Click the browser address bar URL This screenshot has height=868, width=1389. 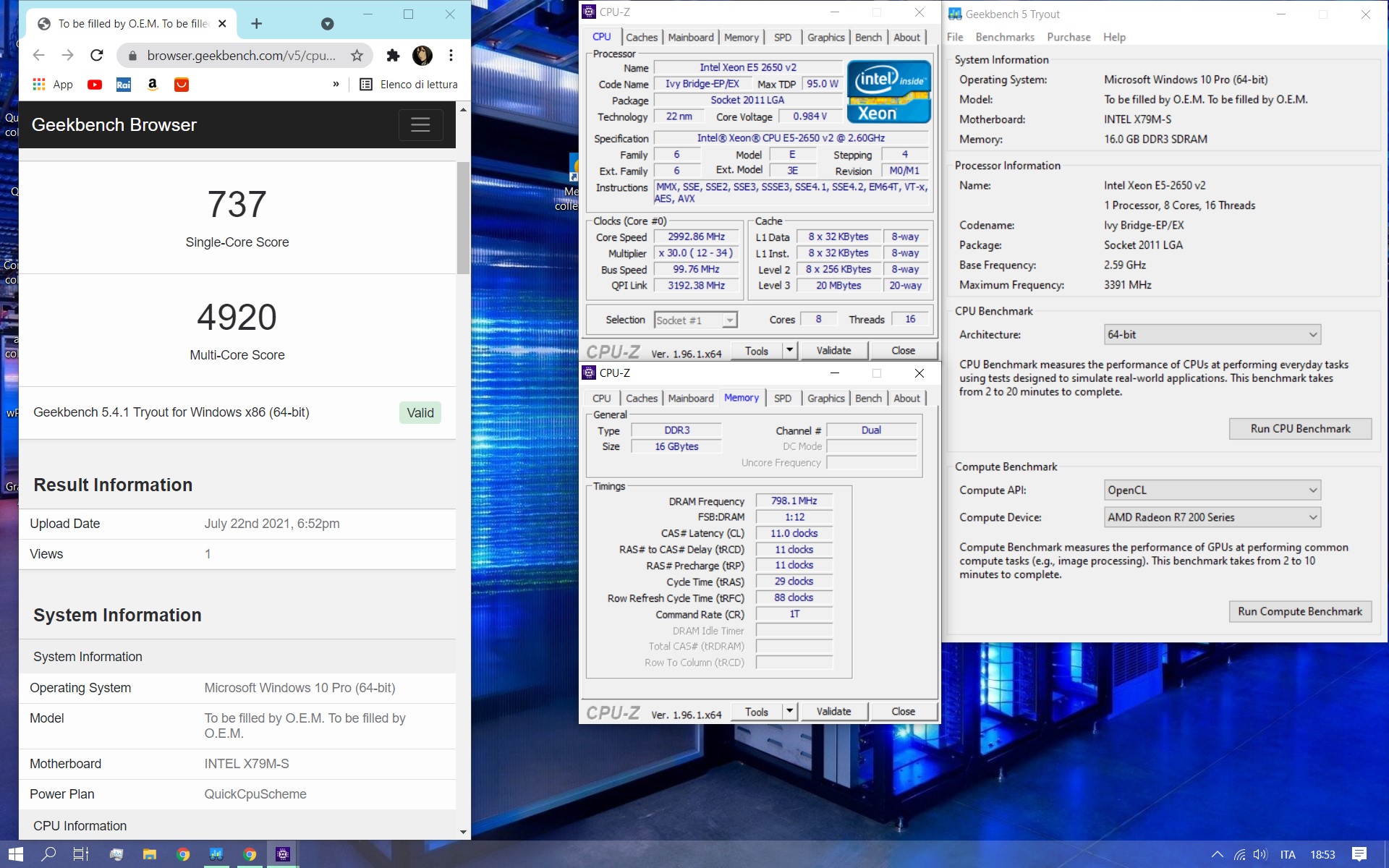[241, 56]
